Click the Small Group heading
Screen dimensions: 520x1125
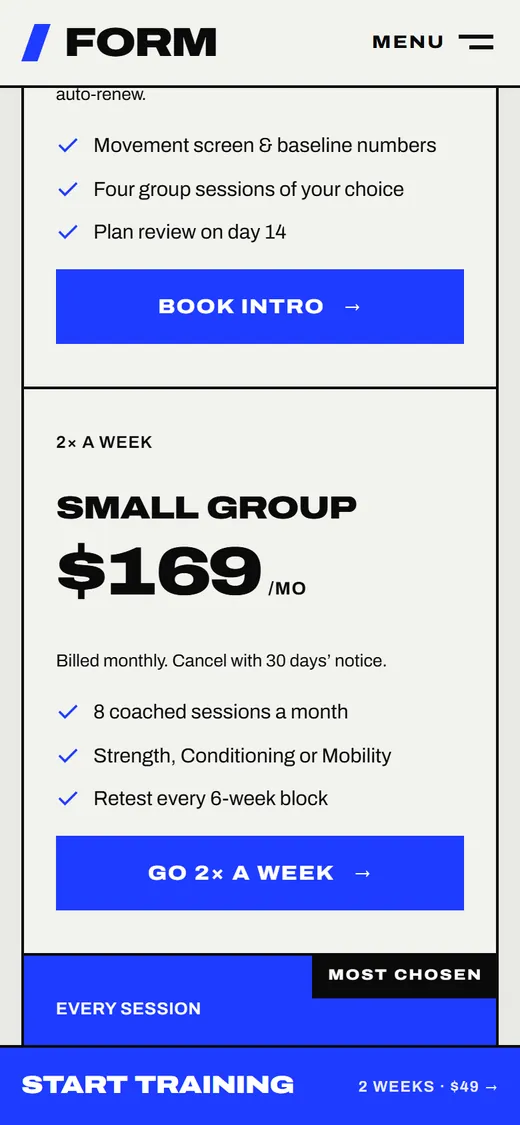point(207,508)
